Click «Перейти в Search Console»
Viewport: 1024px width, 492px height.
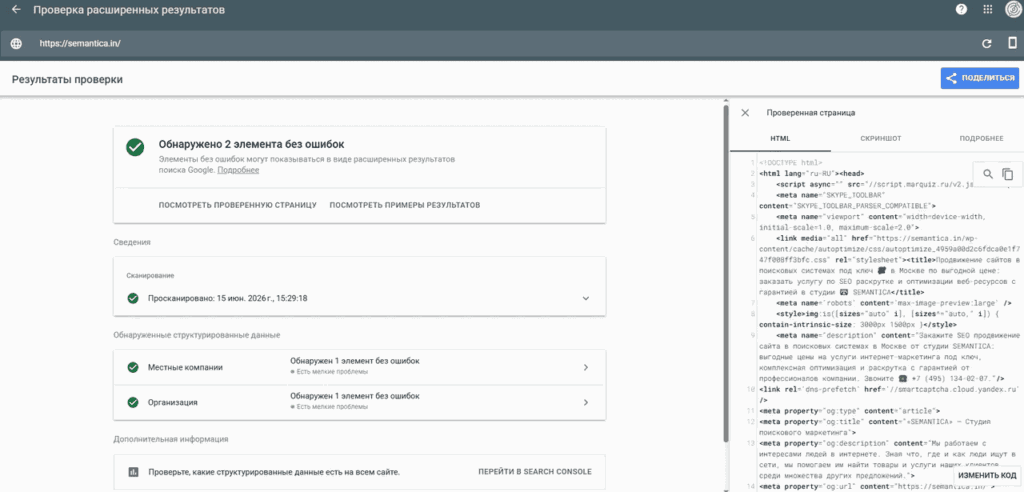[535, 472]
